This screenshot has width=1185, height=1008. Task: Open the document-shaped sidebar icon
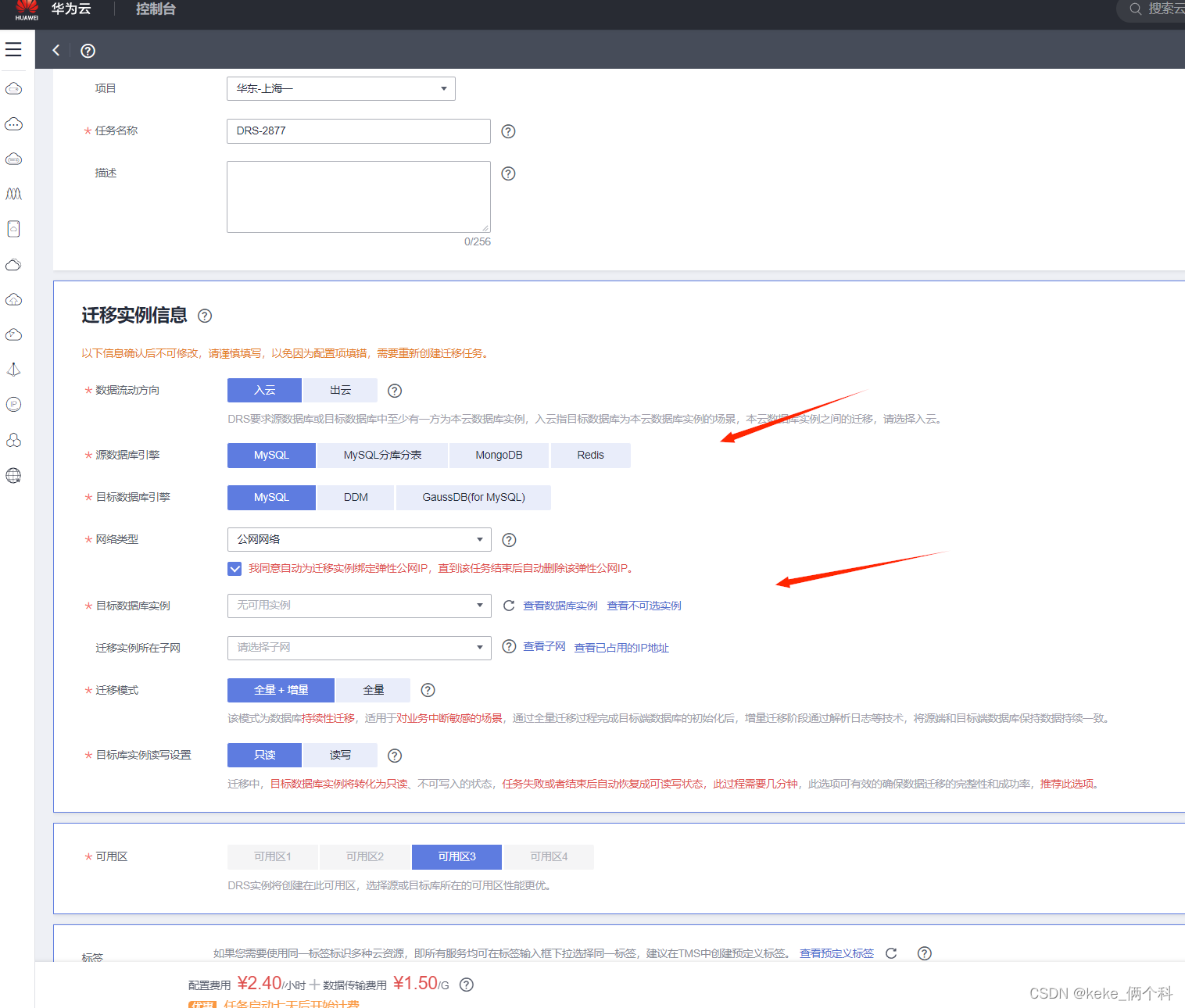coord(13,229)
